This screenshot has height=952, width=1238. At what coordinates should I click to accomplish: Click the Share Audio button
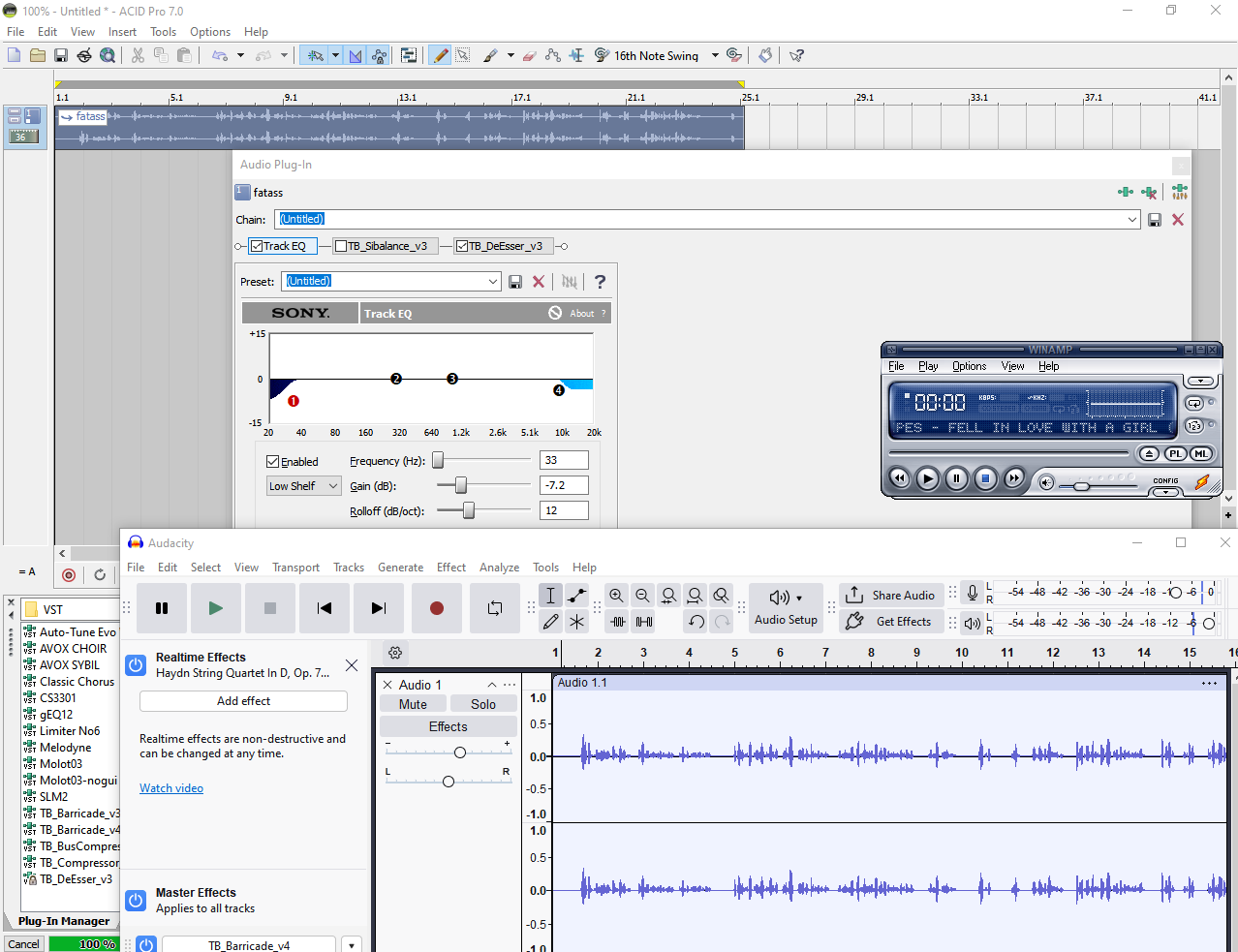[891, 596]
